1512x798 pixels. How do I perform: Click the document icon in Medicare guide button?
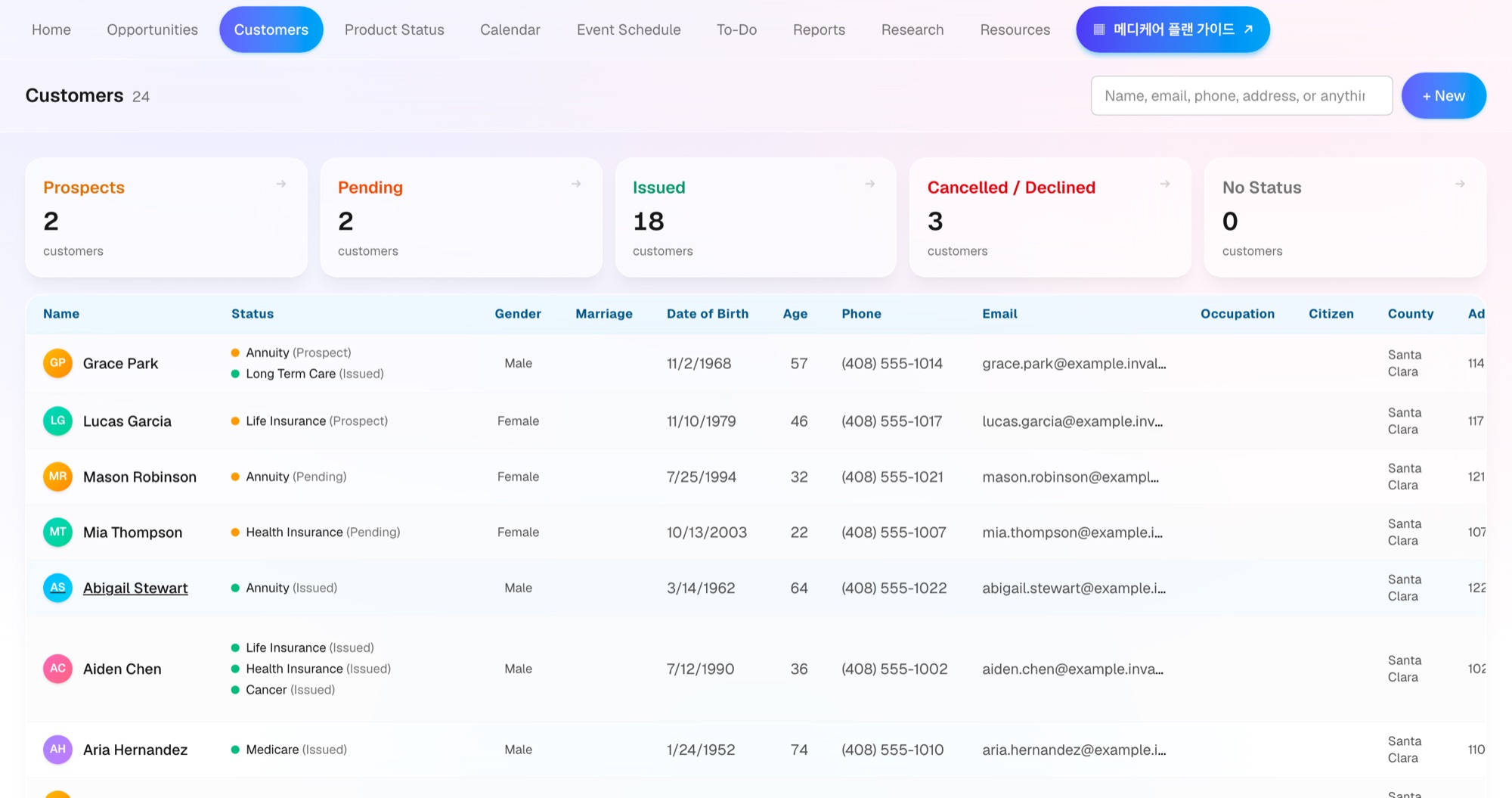coord(1099,29)
